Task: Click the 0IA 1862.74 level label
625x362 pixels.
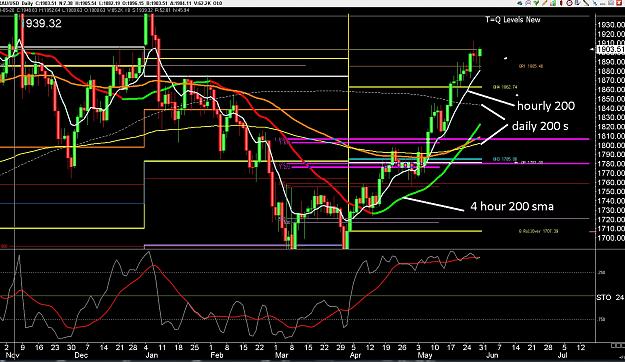Action: click(505, 87)
